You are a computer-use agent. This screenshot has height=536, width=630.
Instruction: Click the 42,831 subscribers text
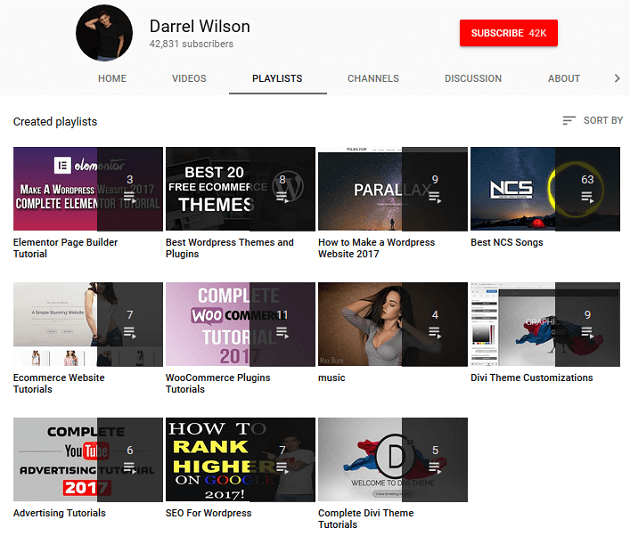click(191, 44)
